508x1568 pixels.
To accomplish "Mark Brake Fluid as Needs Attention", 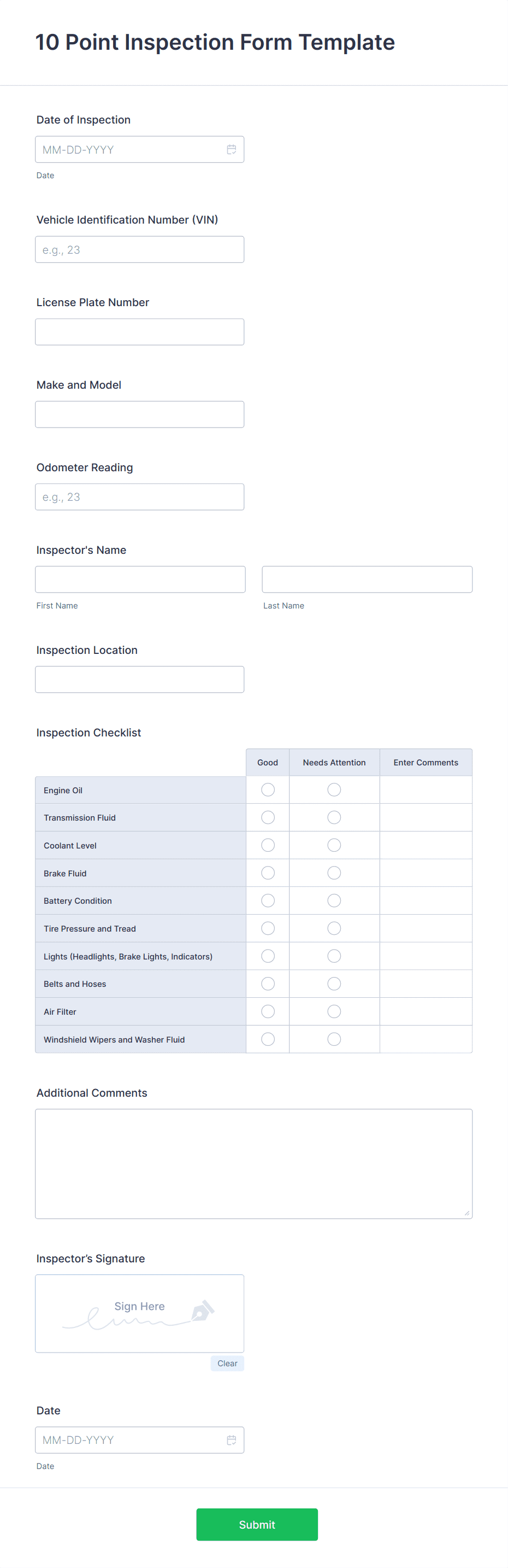I will click(x=334, y=872).
